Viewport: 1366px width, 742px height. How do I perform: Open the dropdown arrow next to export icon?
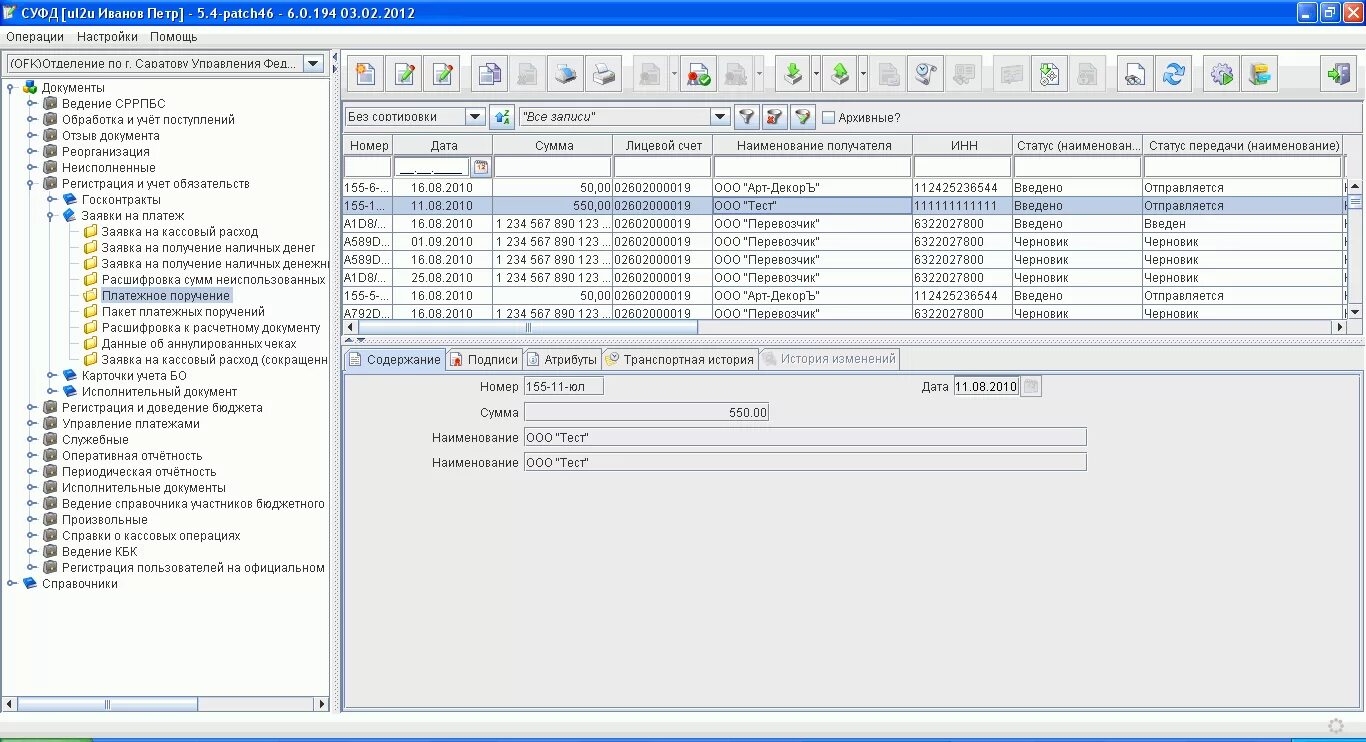tap(864, 74)
